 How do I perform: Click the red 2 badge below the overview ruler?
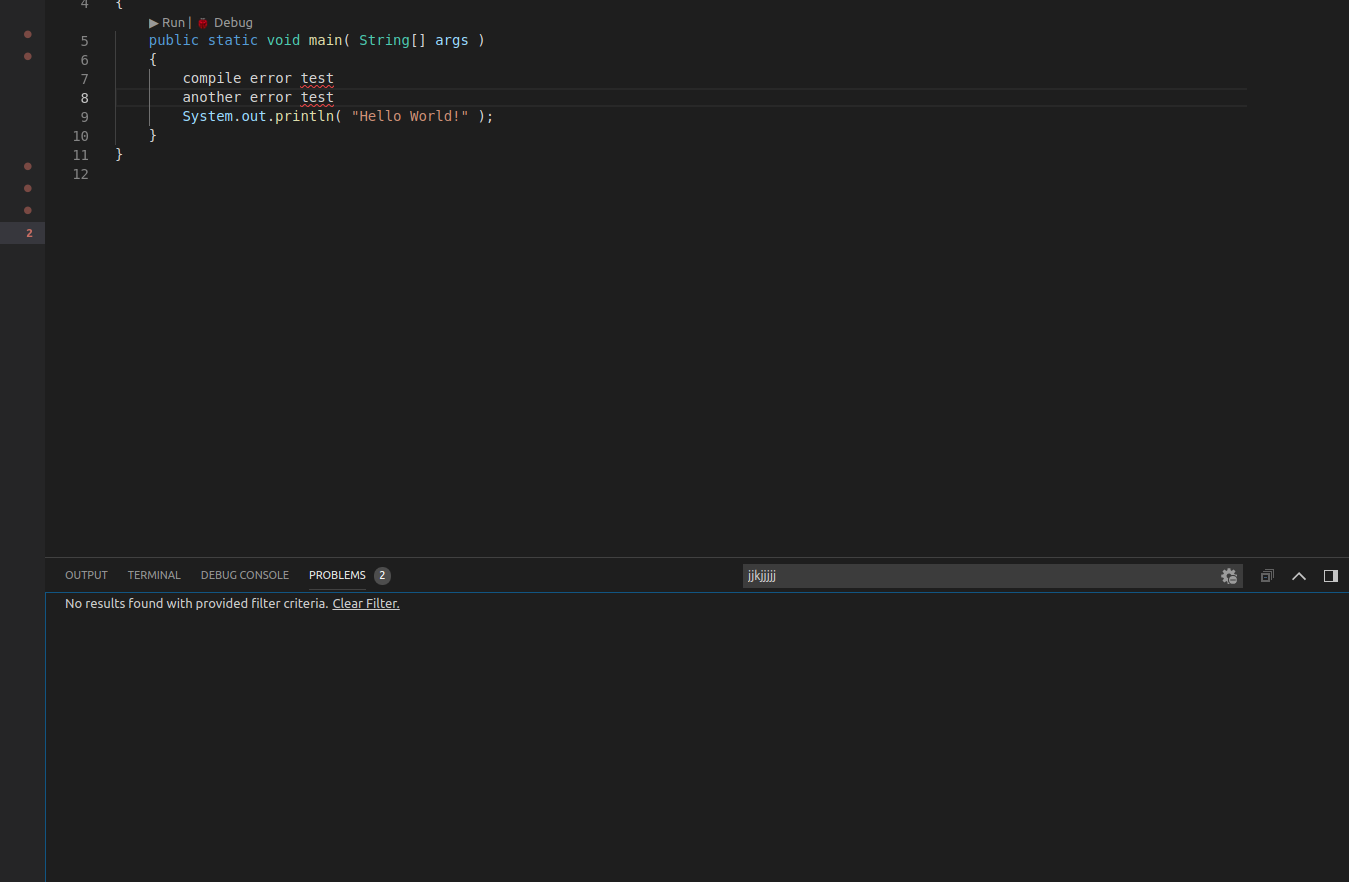29,232
